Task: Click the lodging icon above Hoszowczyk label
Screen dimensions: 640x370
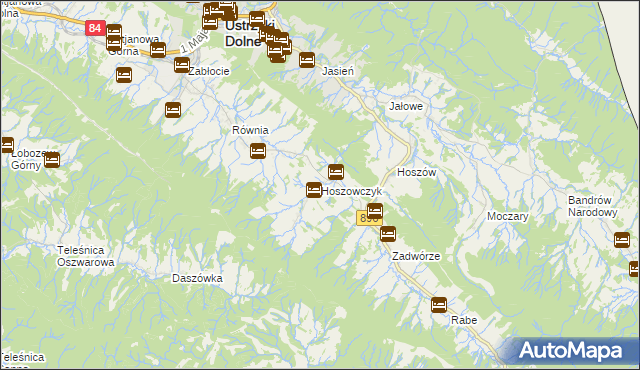Action: (x=336, y=172)
